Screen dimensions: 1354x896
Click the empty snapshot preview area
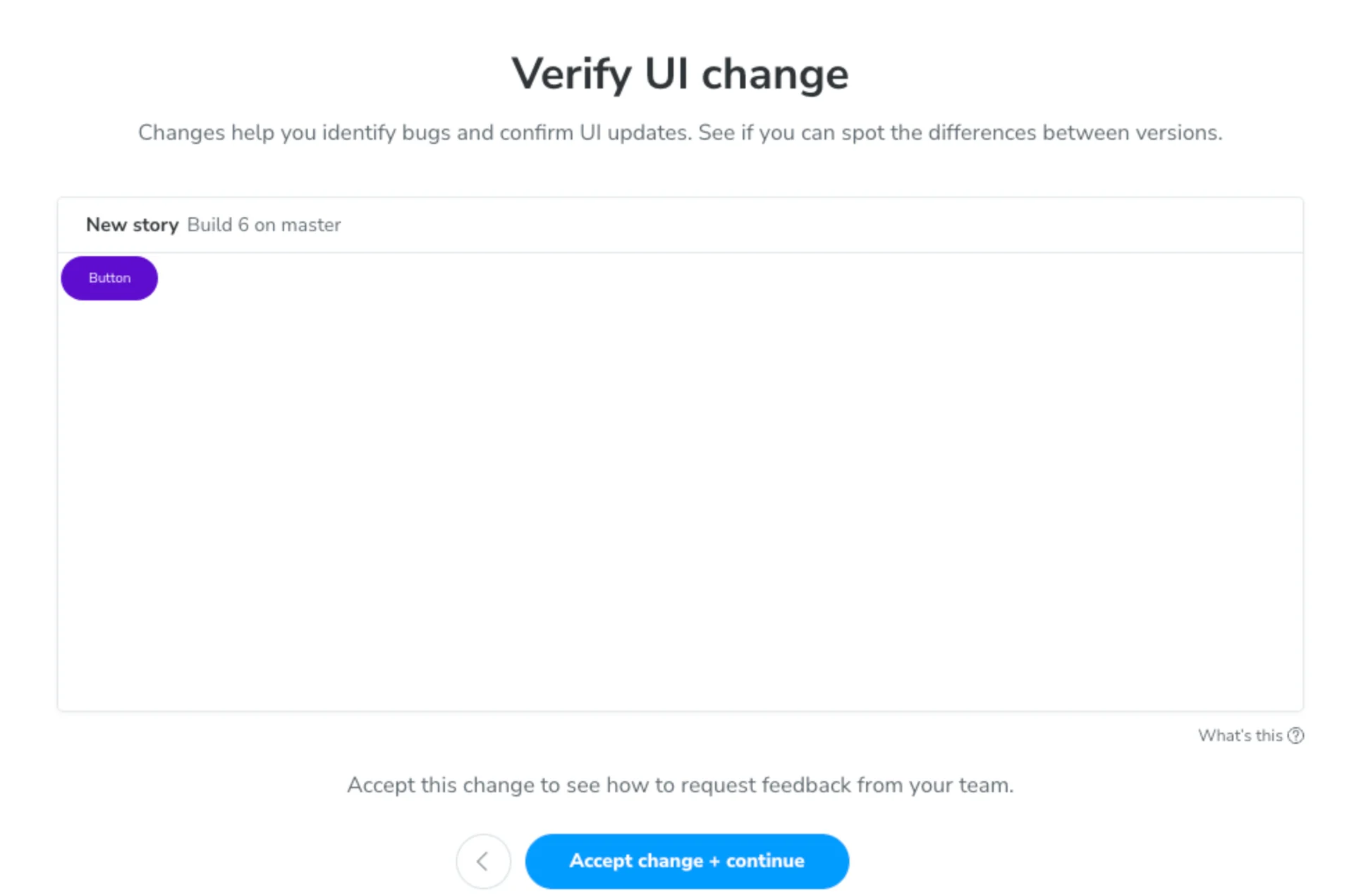[680, 493]
